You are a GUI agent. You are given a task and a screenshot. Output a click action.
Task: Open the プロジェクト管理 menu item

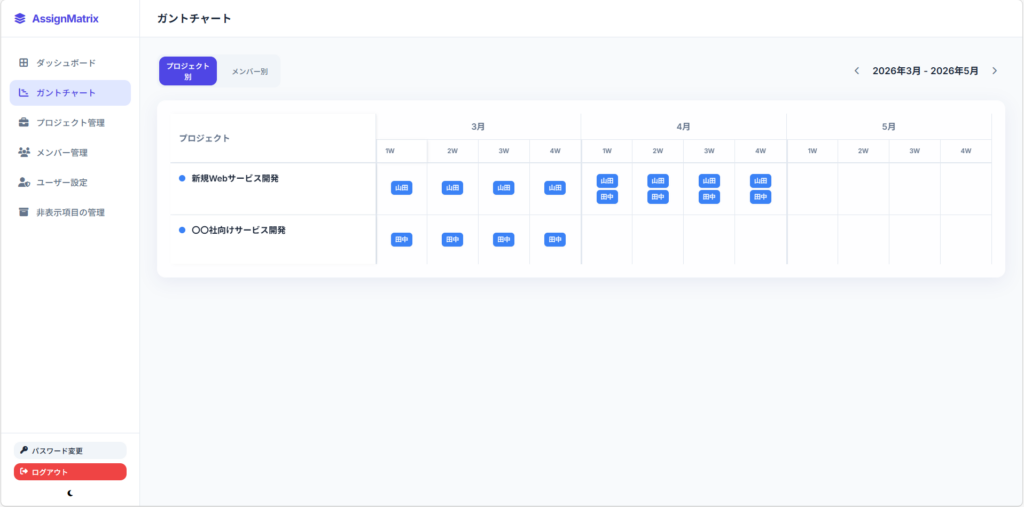pos(70,123)
